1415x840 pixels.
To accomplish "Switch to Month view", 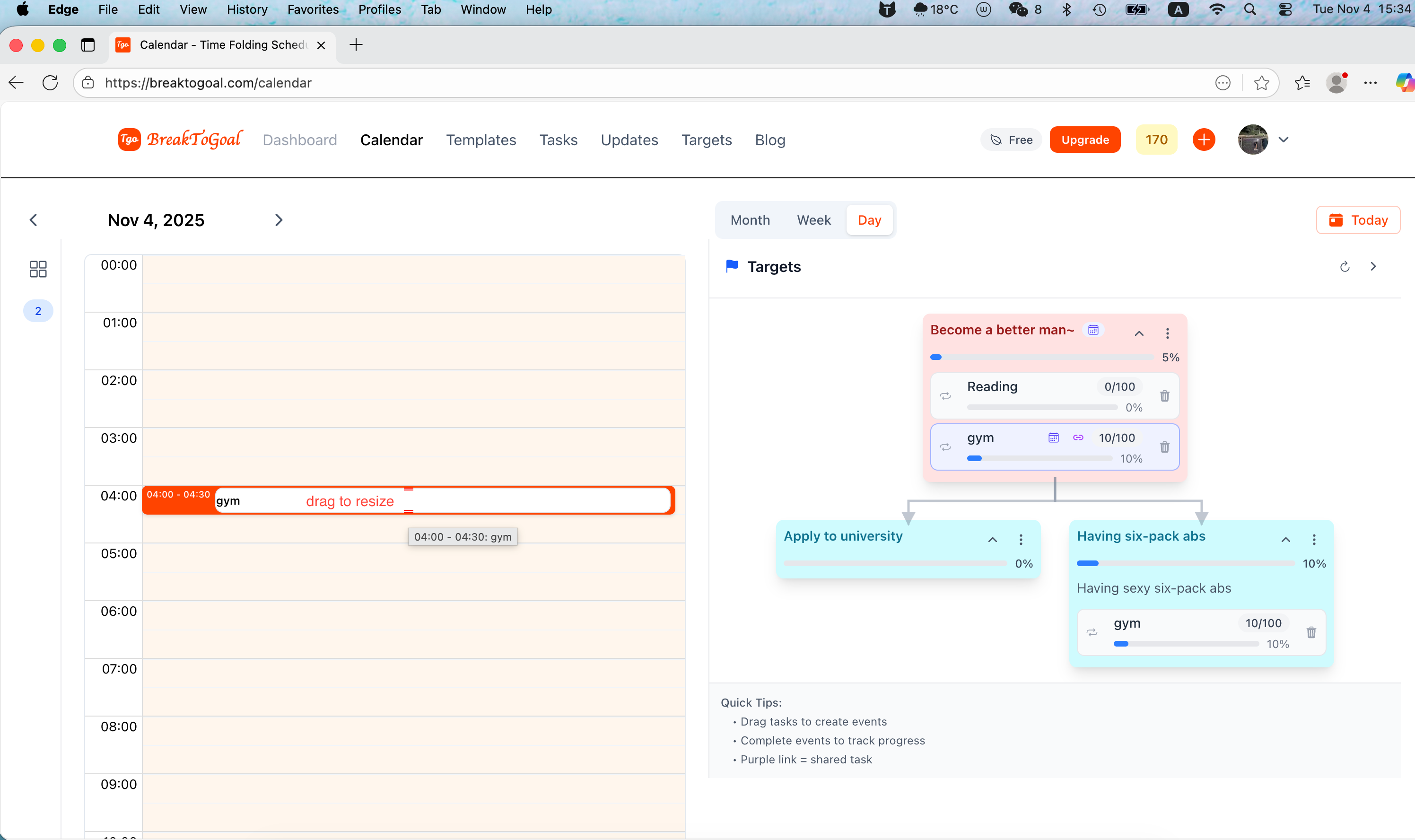I will tap(750, 219).
